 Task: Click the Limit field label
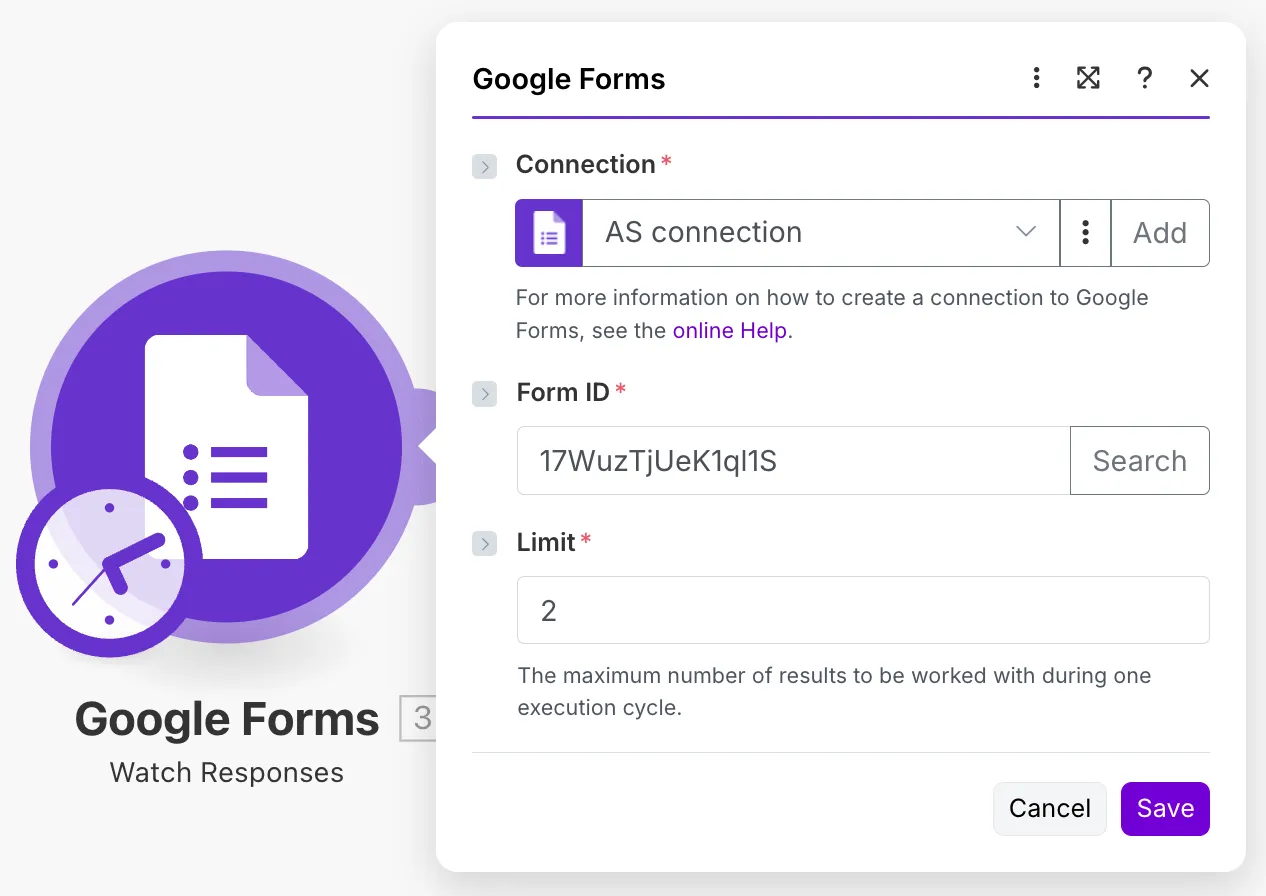(546, 542)
